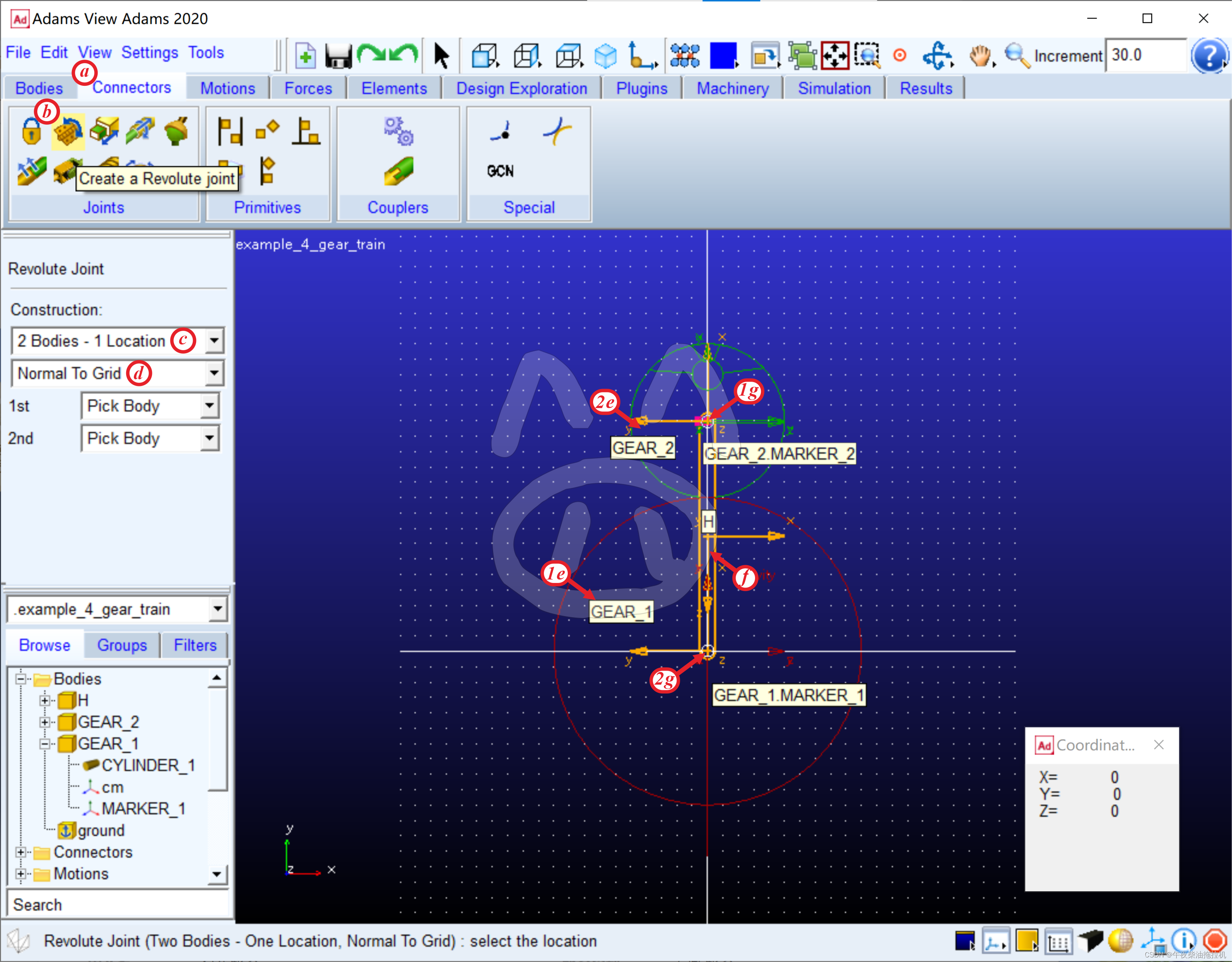Expand the H body tree node
Image resolution: width=1232 pixels, height=962 pixels.
[45, 700]
